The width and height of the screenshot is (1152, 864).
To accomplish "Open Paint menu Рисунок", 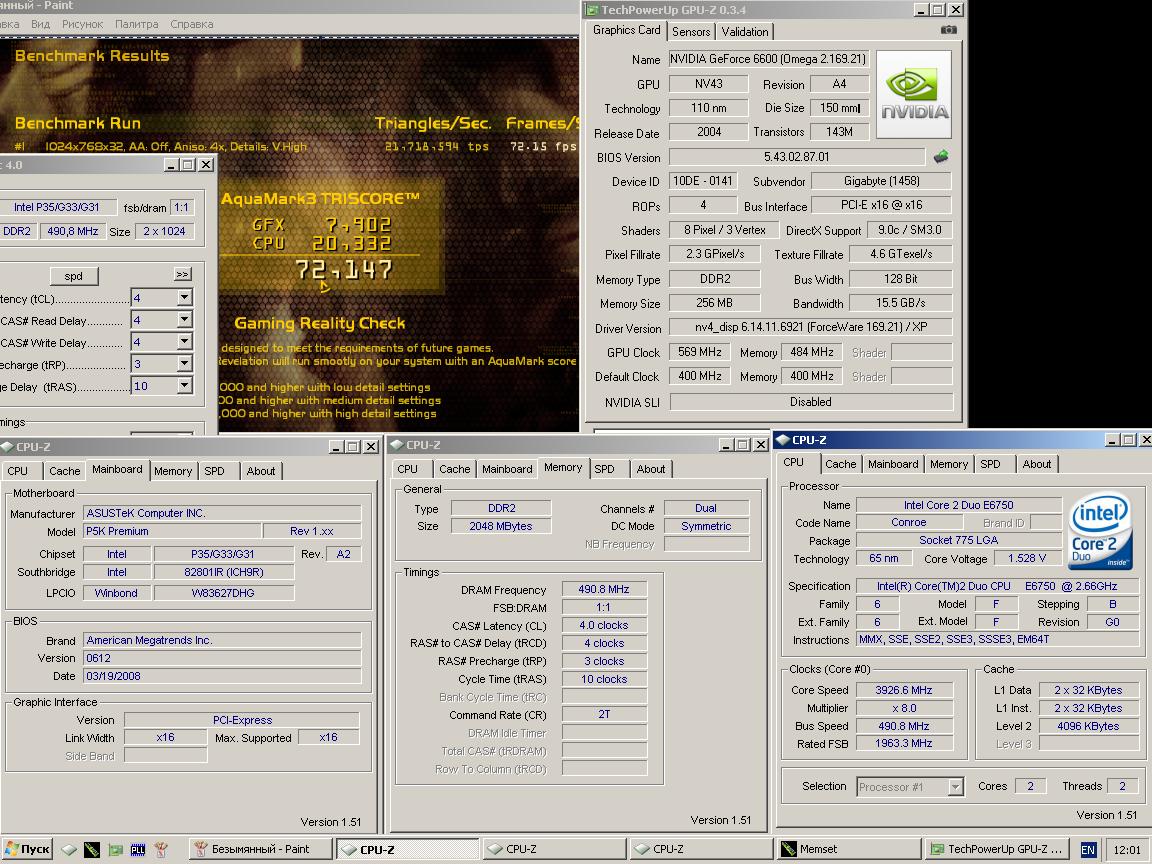I will pyautogui.click(x=82, y=24).
